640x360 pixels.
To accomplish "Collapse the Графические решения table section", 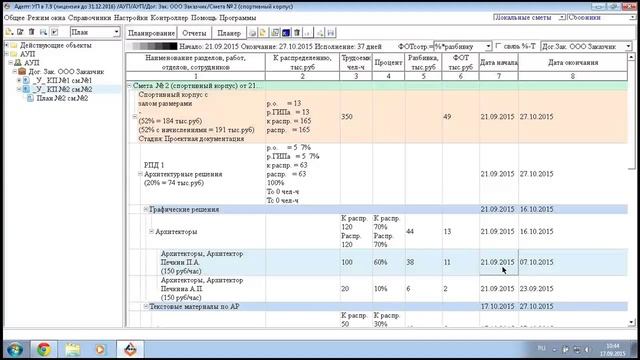I will 146,209.
